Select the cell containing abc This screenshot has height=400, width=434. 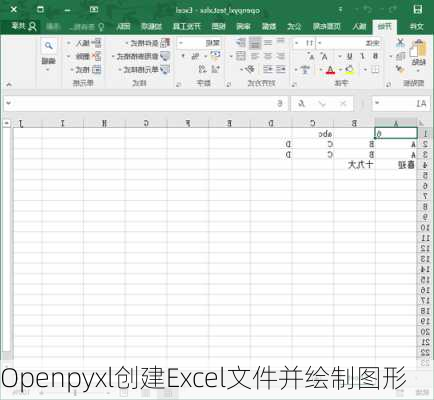pos(313,134)
